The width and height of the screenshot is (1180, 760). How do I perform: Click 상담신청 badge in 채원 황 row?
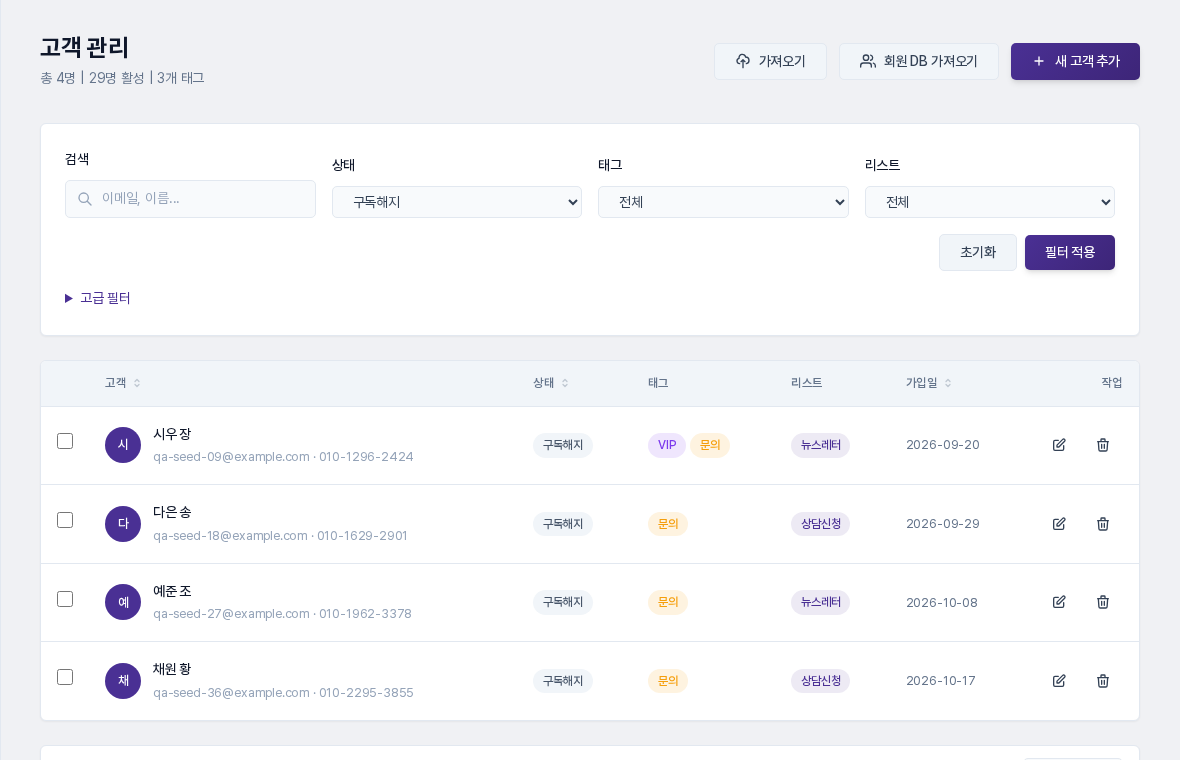820,681
